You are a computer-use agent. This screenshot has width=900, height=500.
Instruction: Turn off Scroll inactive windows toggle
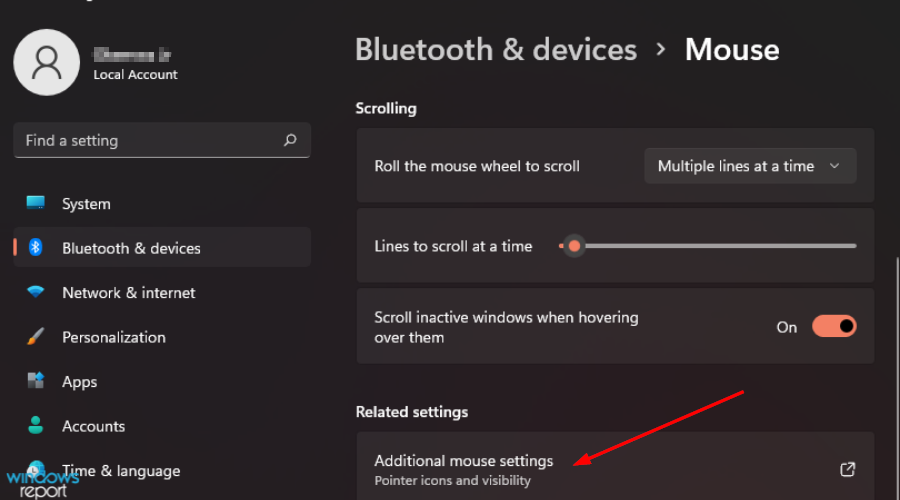834,326
